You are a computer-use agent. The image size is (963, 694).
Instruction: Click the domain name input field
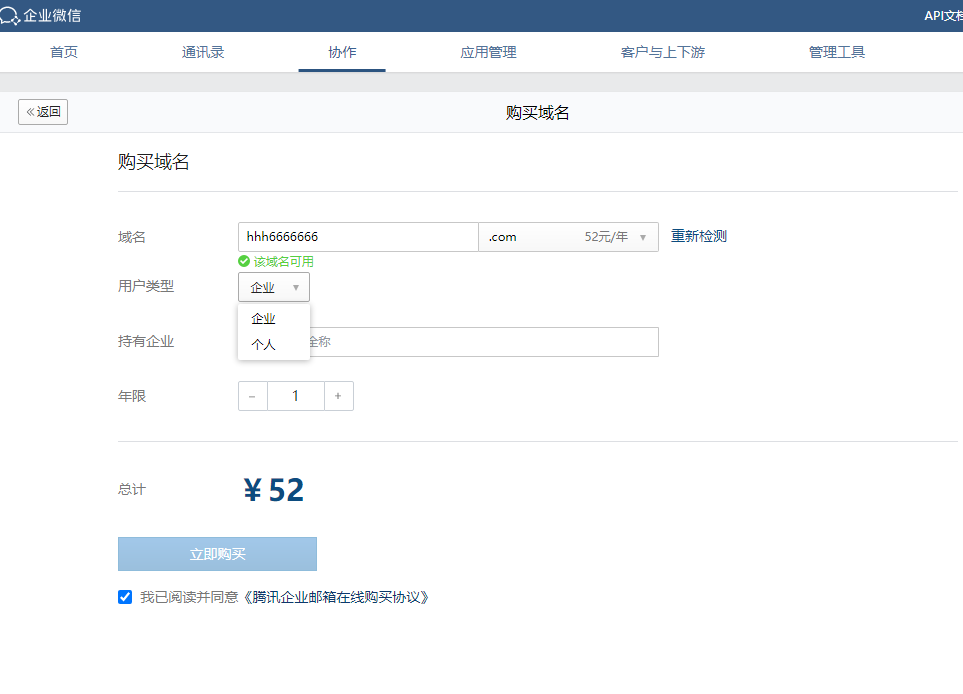click(358, 237)
